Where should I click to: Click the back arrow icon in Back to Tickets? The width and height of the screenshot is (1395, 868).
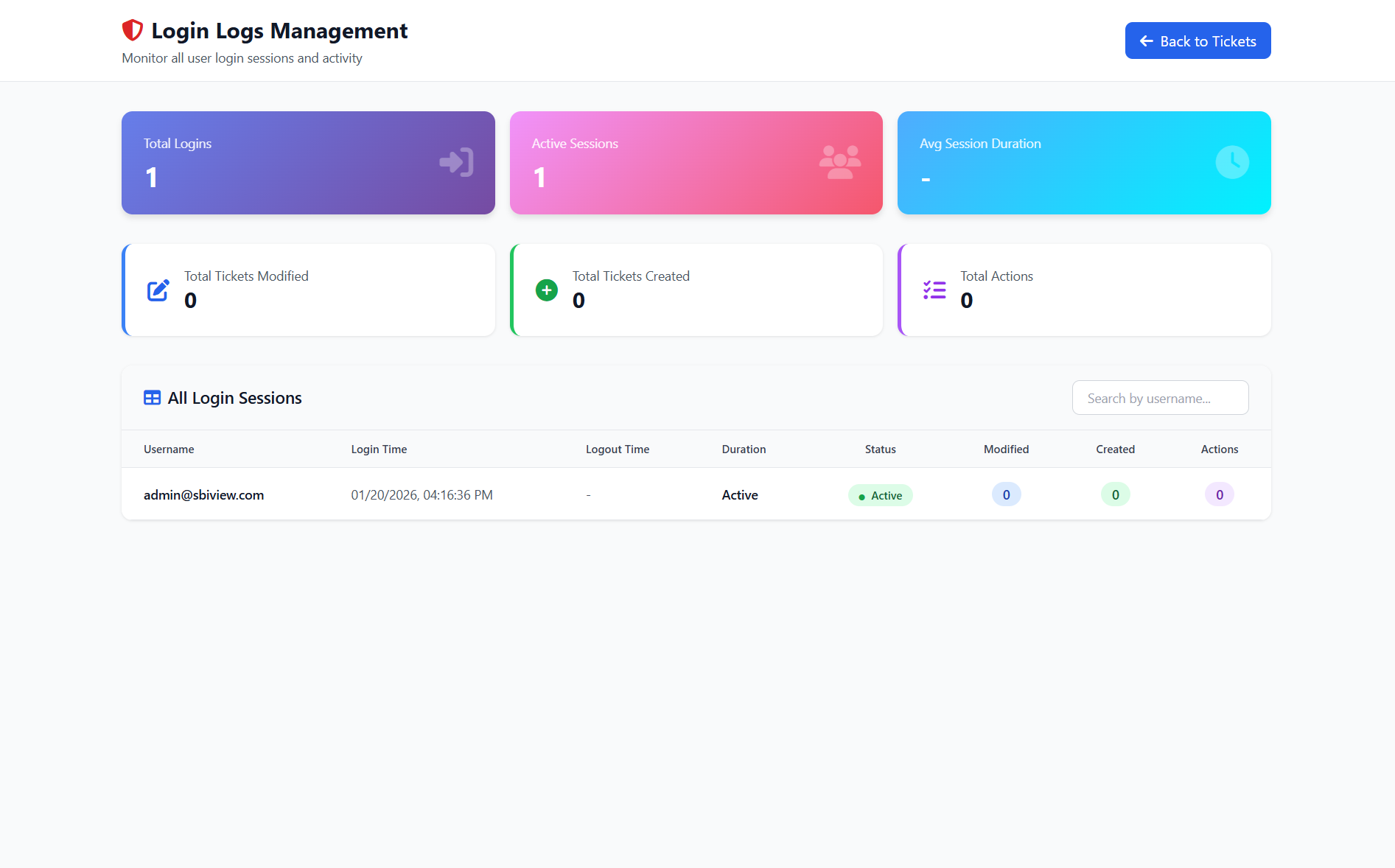[x=1145, y=41]
